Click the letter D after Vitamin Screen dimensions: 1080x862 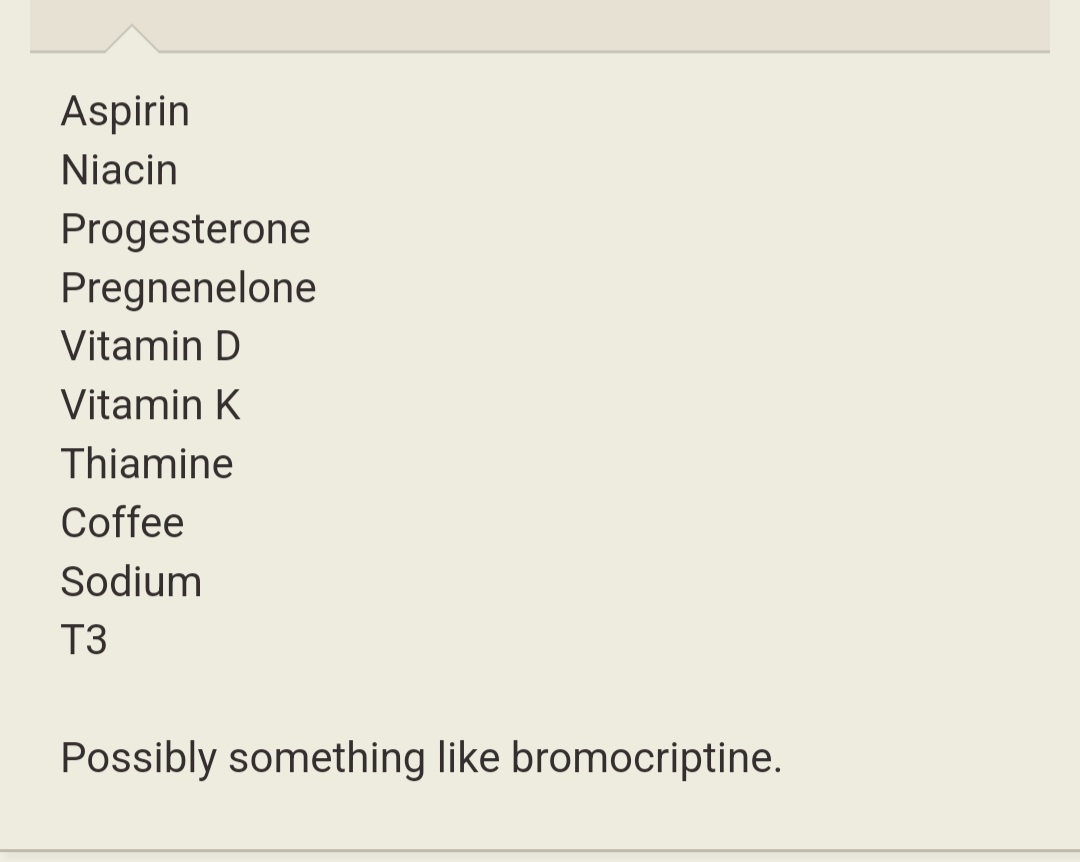tap(228, 346)
